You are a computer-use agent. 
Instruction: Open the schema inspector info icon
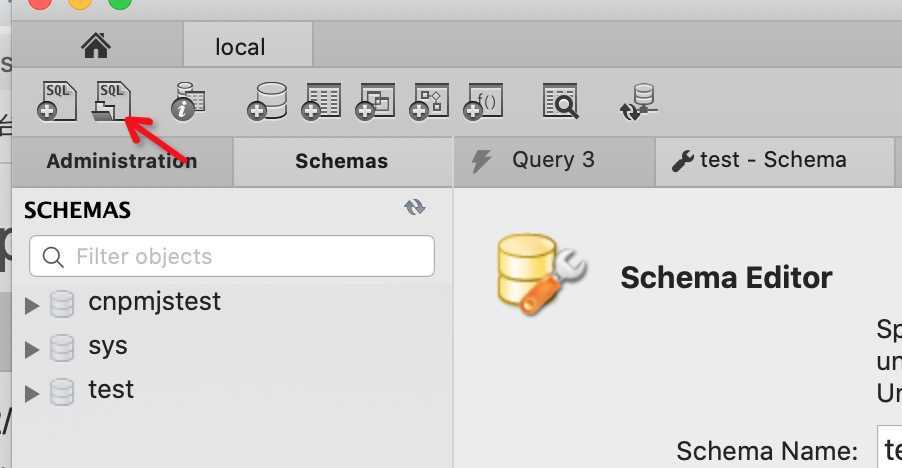coord(189,101)
